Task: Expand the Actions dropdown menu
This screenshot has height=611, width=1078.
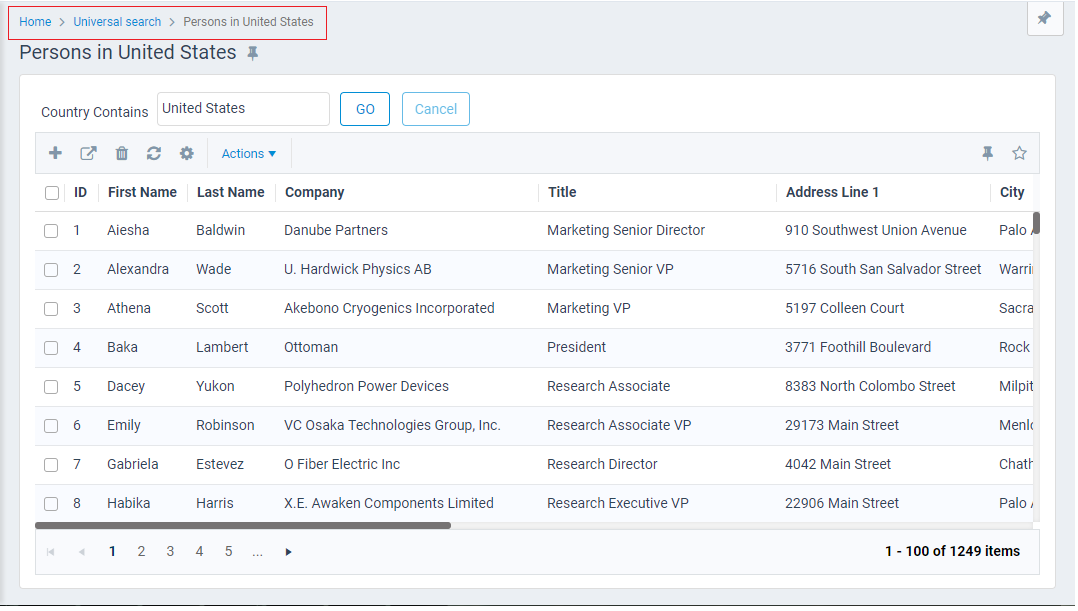Action: pyautogui.click(x=248, y=153)
